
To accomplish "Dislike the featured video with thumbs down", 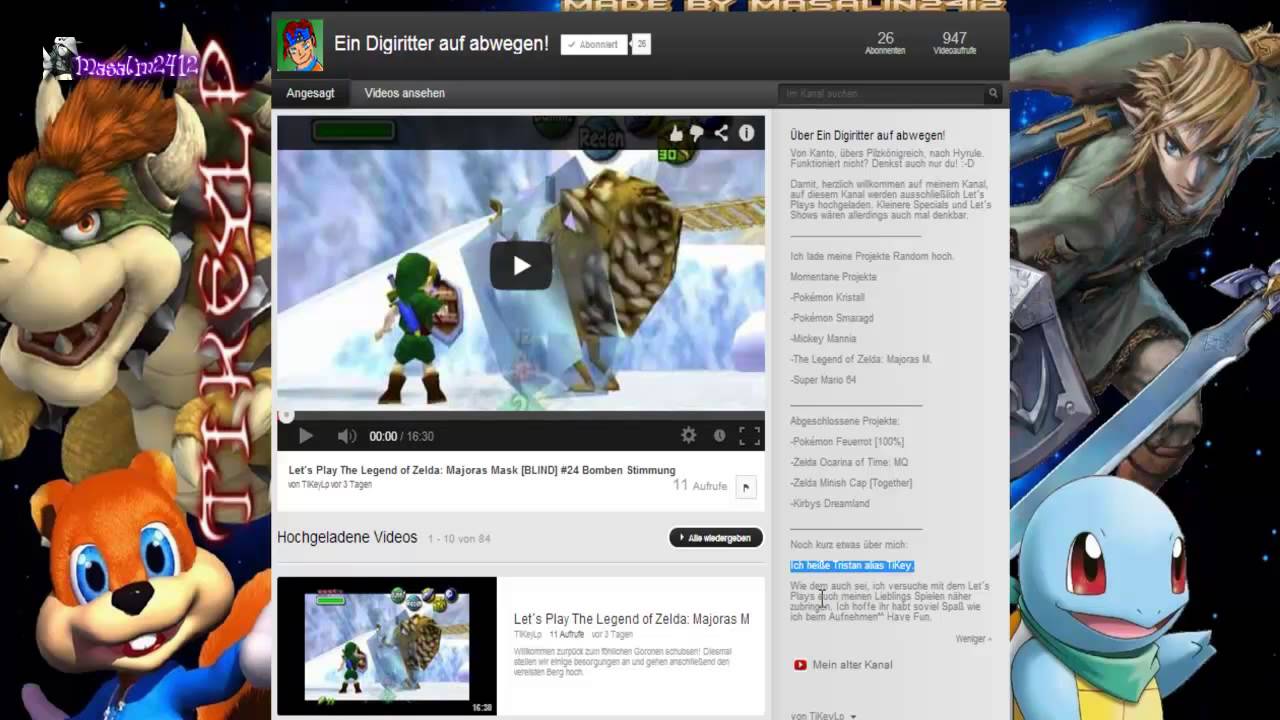I will coord(698,133).
